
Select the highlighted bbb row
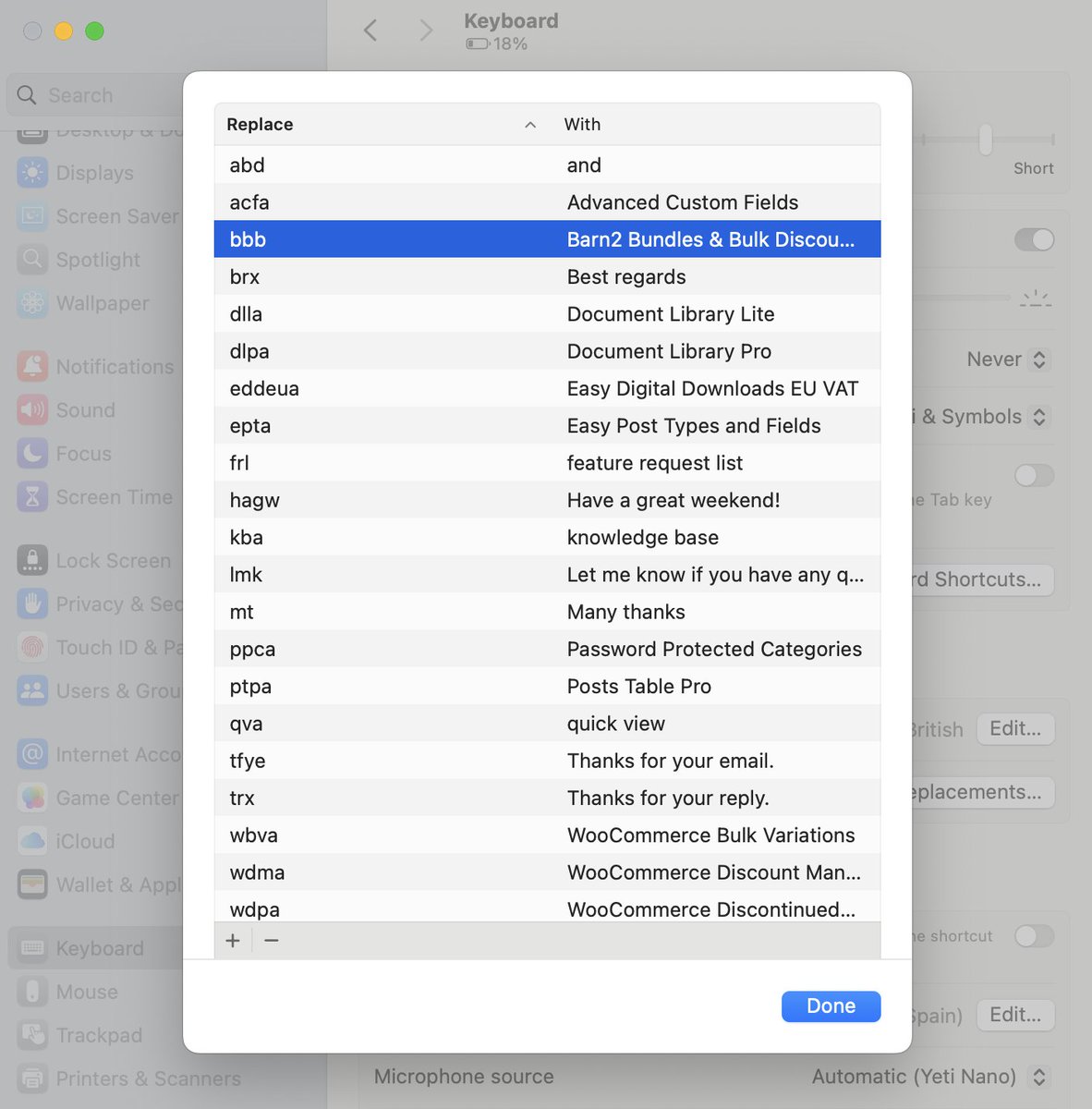click(547, 239)
